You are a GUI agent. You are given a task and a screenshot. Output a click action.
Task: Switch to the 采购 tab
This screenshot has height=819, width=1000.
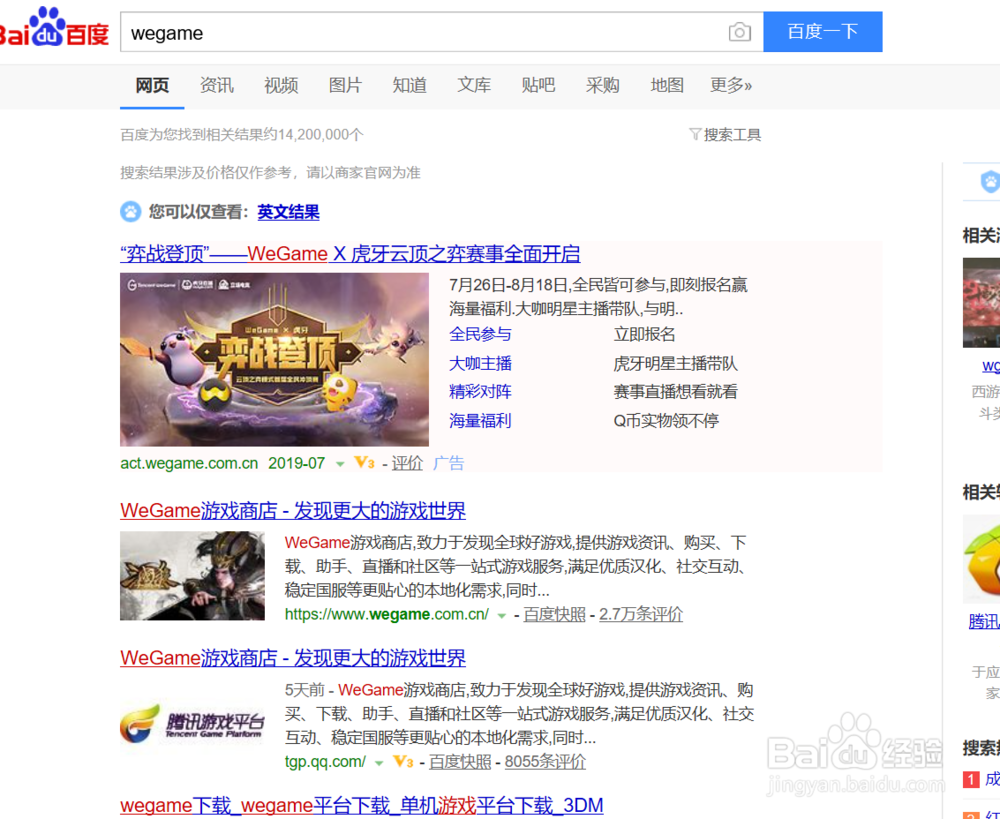603,85
